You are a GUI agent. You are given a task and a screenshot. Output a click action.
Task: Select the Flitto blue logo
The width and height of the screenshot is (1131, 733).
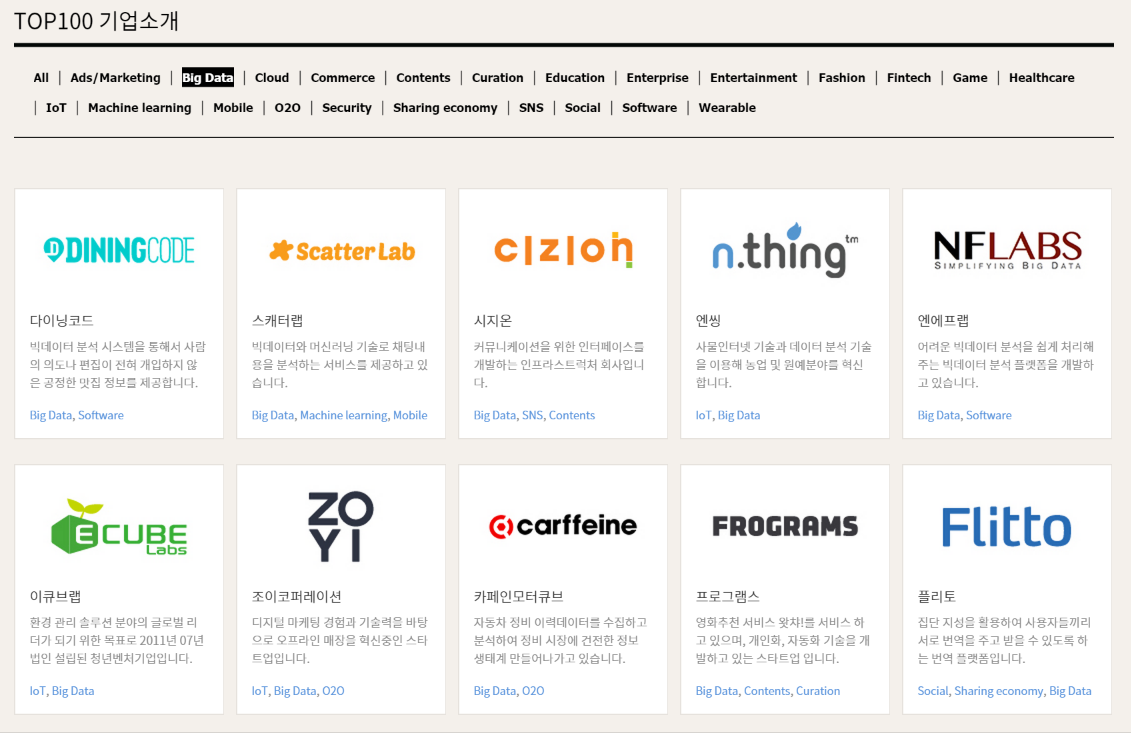point(1007,527)
